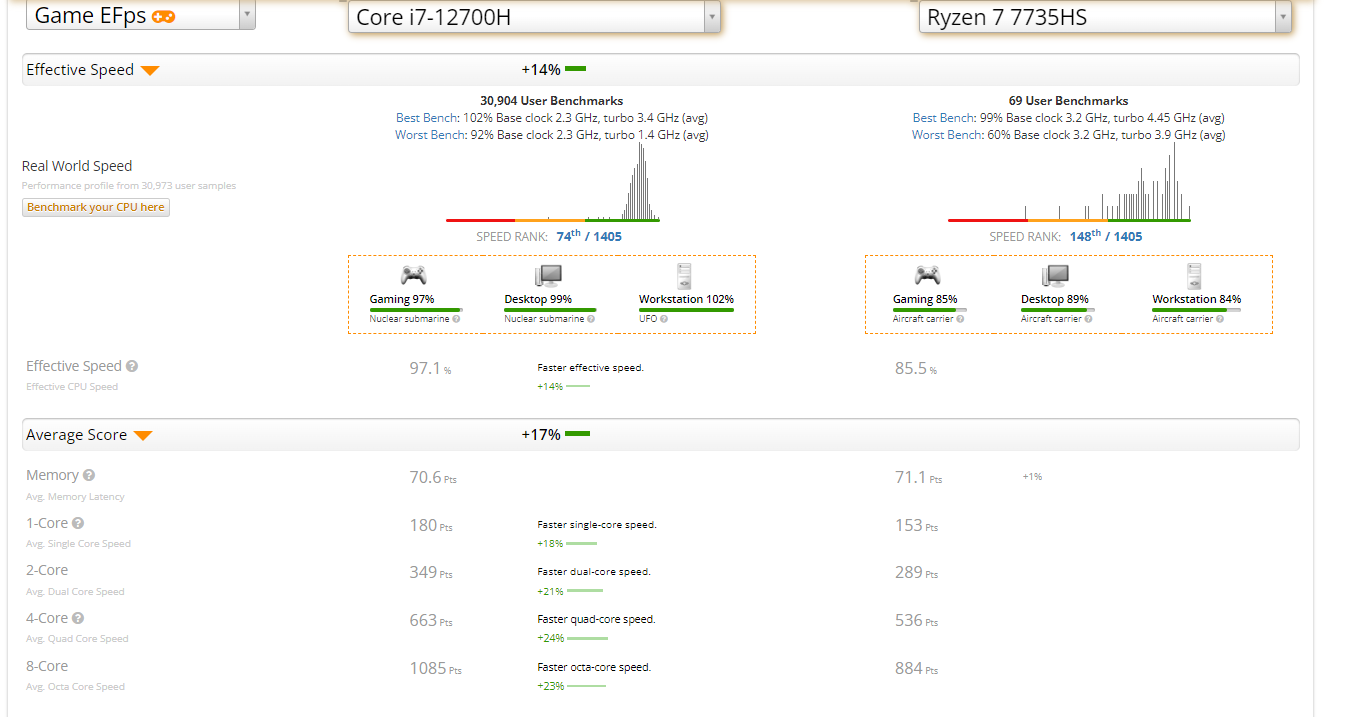The height and width of the screenshot is (717, 1356).
Task: Click the help icon beside 4-Core
Action: tap(78, 618)
